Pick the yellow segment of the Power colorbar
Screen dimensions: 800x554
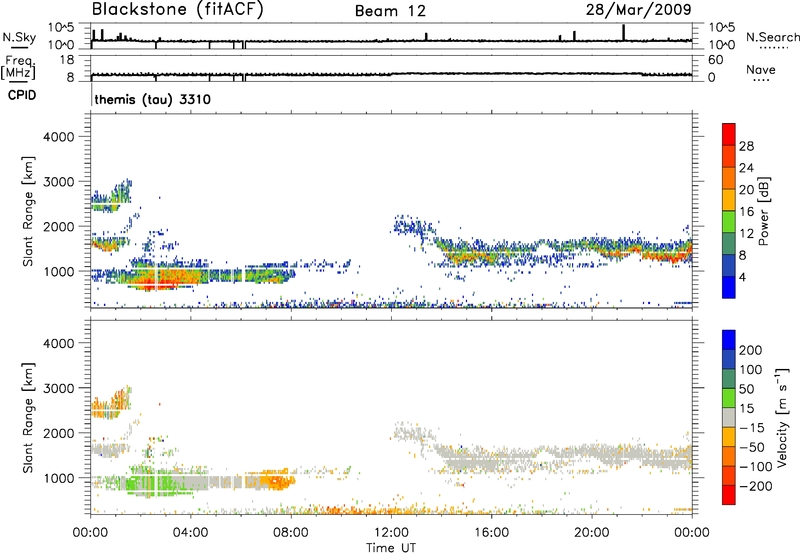coord(729,200)
